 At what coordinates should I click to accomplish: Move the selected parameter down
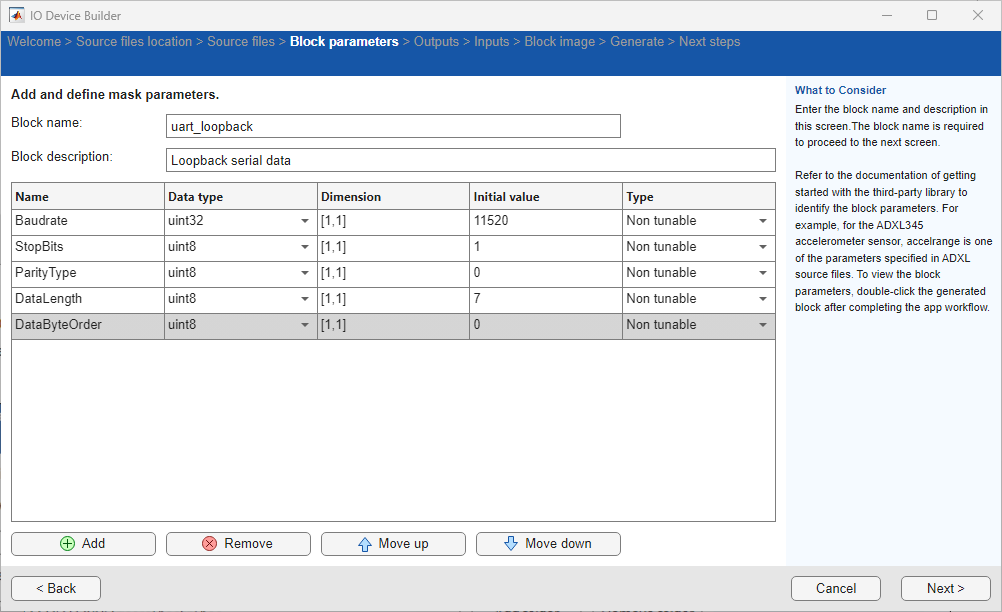(x=548, y=543)
